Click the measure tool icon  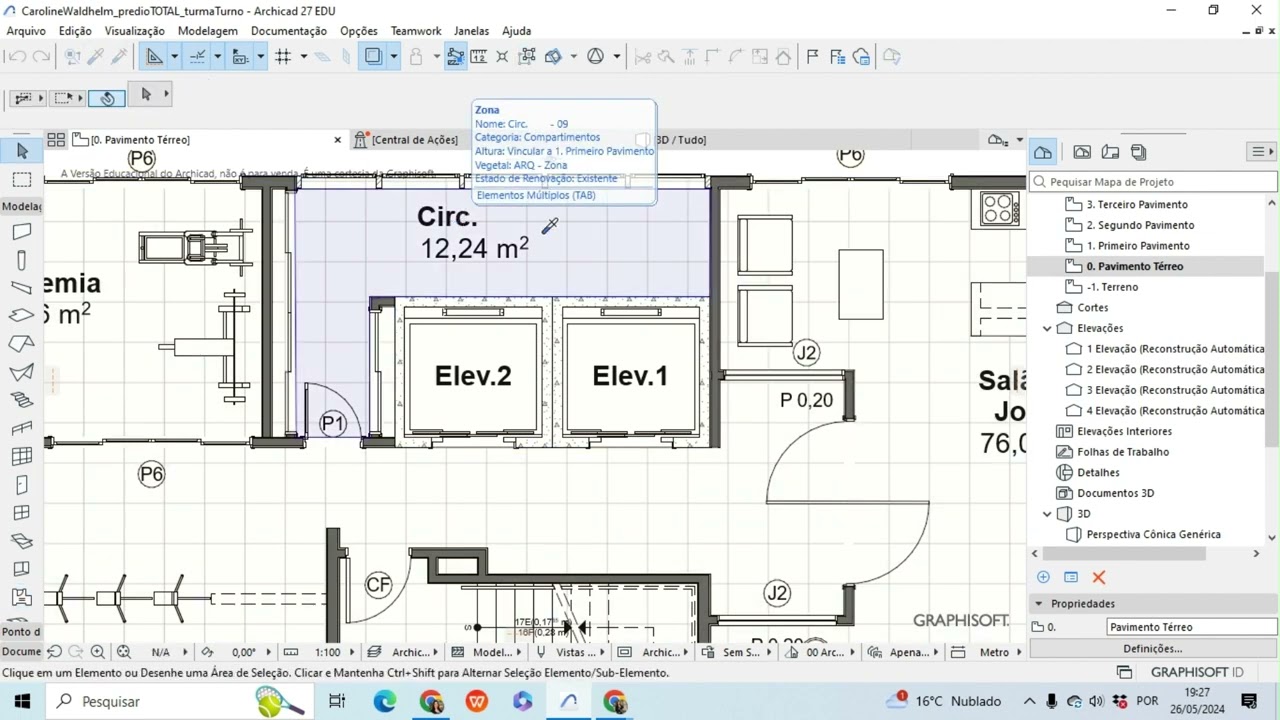pos(478,57)
